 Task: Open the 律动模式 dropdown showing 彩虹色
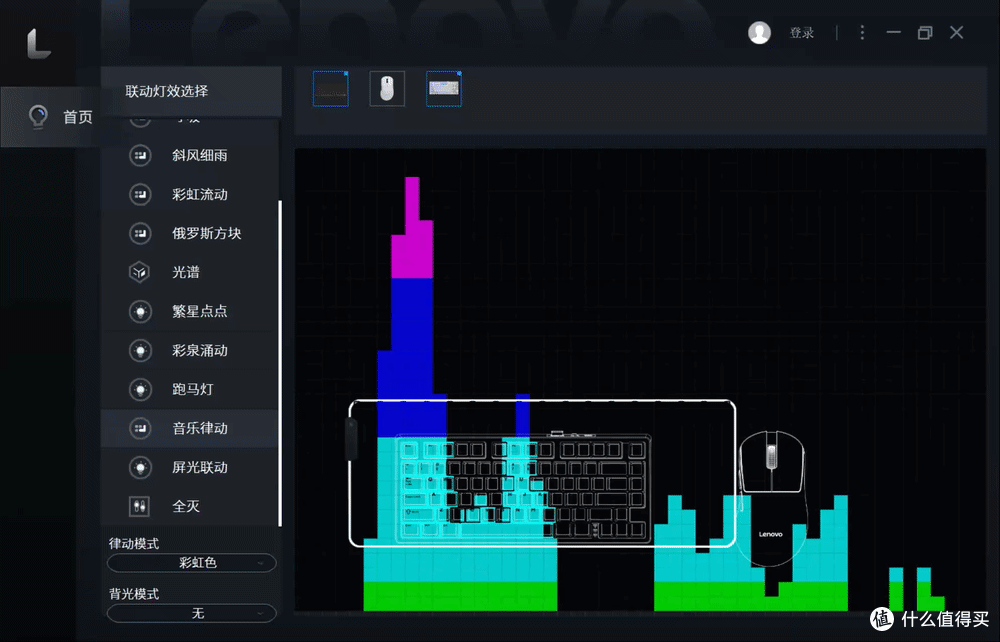[x=192, y=563]
